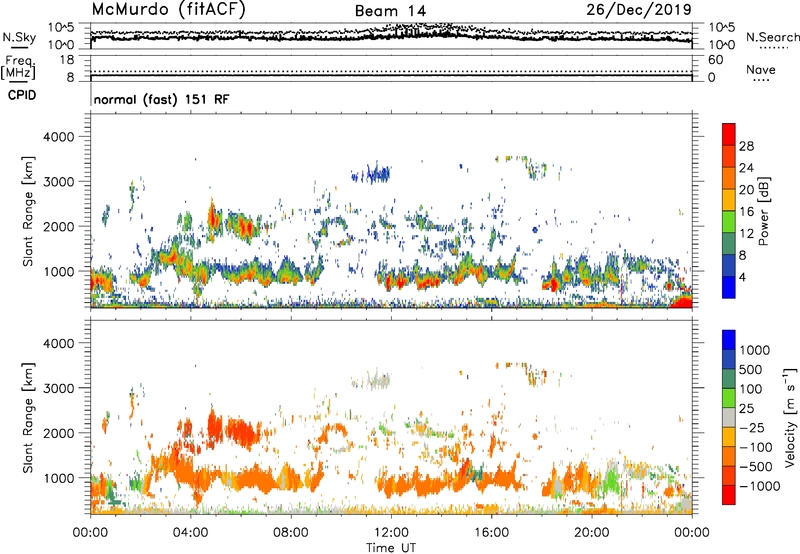Screen dimensions: 800x554
Task: Click the 'normal (fast) 151 RF' text
Action: [161, 99]
